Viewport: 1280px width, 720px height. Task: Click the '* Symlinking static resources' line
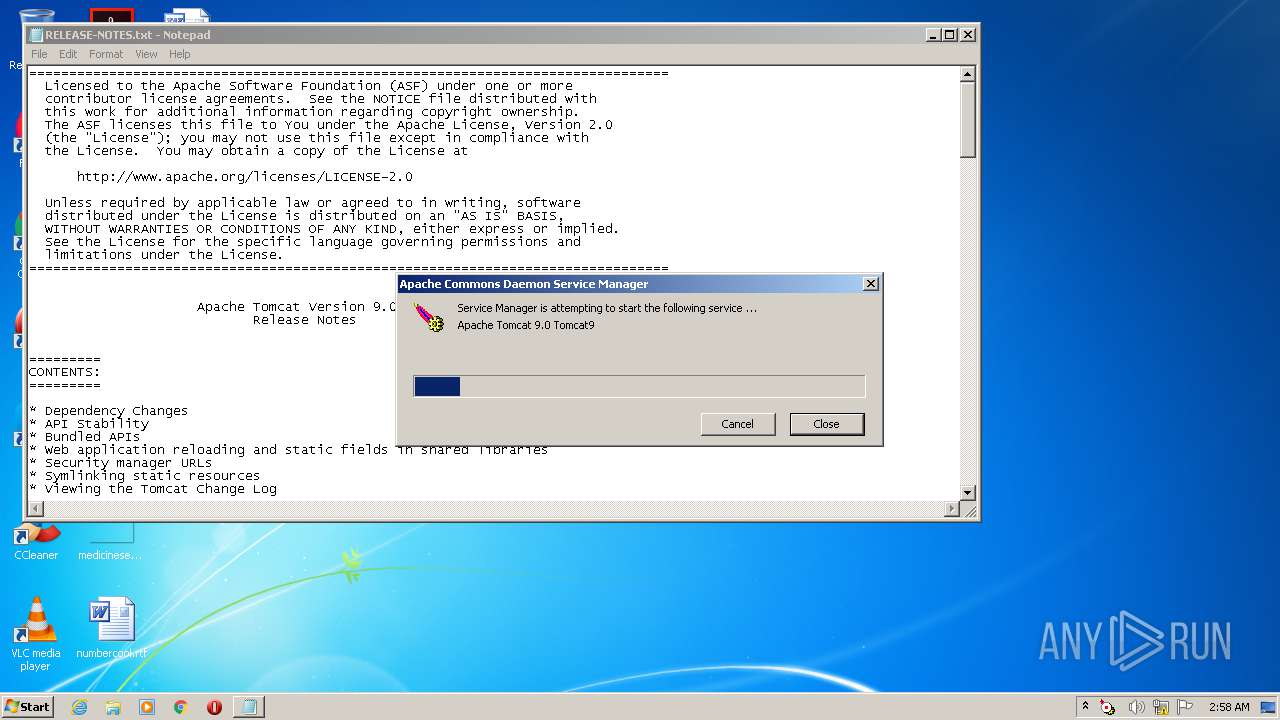(144, 476)
